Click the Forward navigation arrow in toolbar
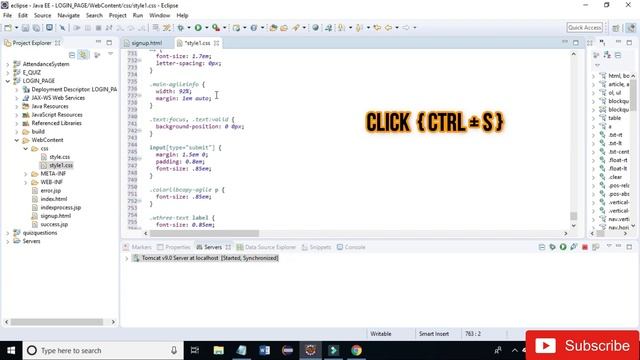Viewport: 640px width, 360px height. [406, 28]
